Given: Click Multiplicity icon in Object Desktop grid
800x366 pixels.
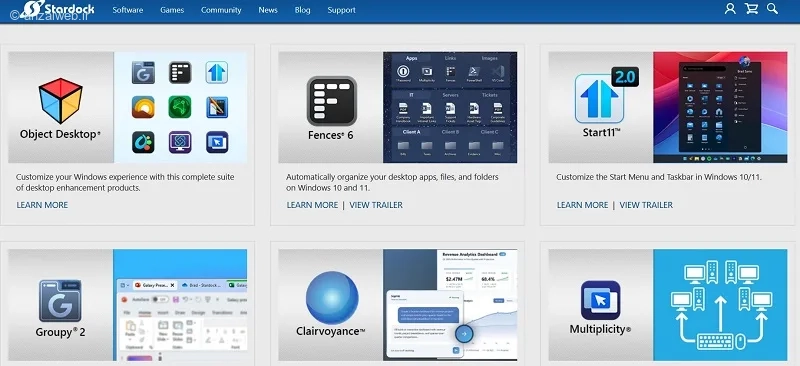Looking at the screenshot, I should (217, 142).
